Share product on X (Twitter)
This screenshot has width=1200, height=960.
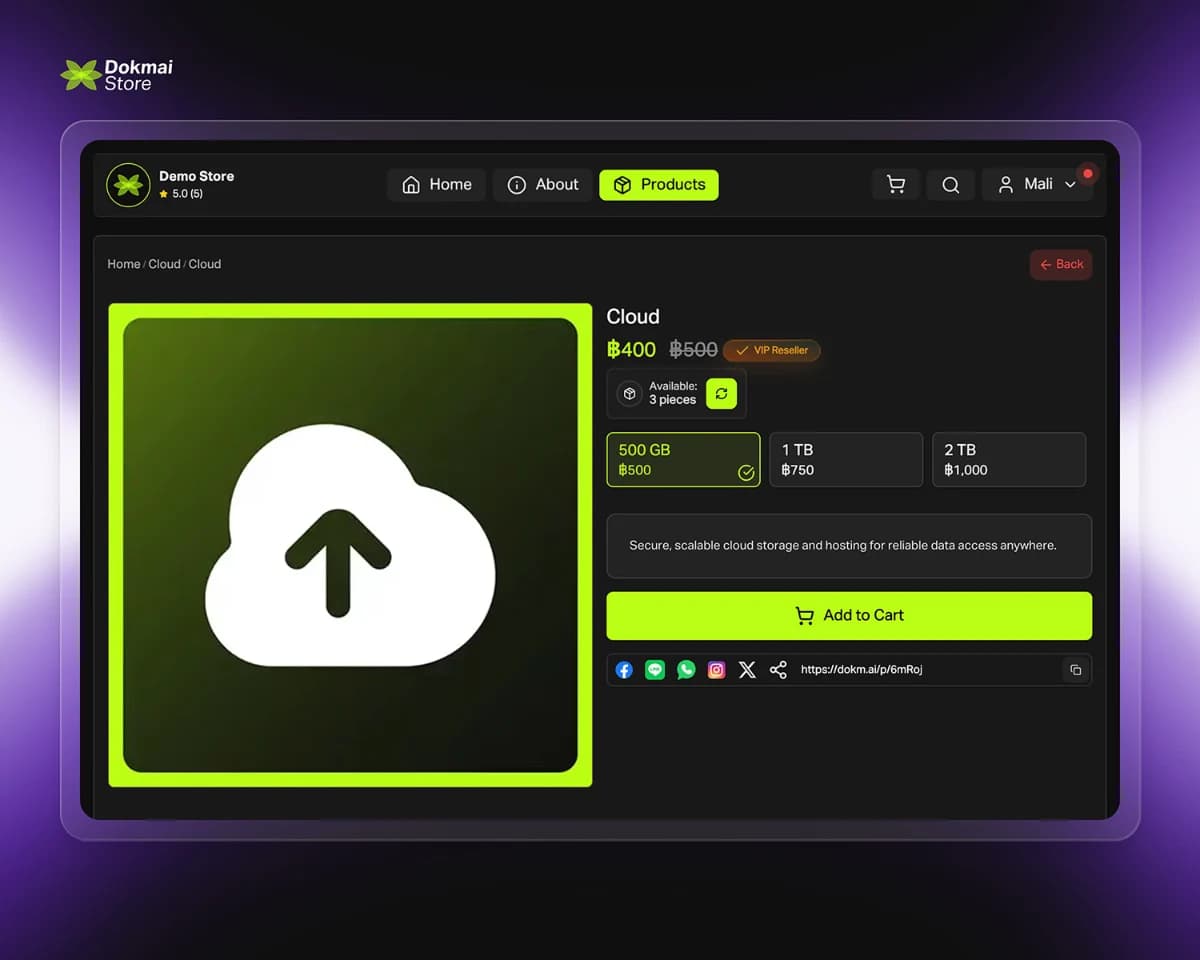click(x=747, y=670)
